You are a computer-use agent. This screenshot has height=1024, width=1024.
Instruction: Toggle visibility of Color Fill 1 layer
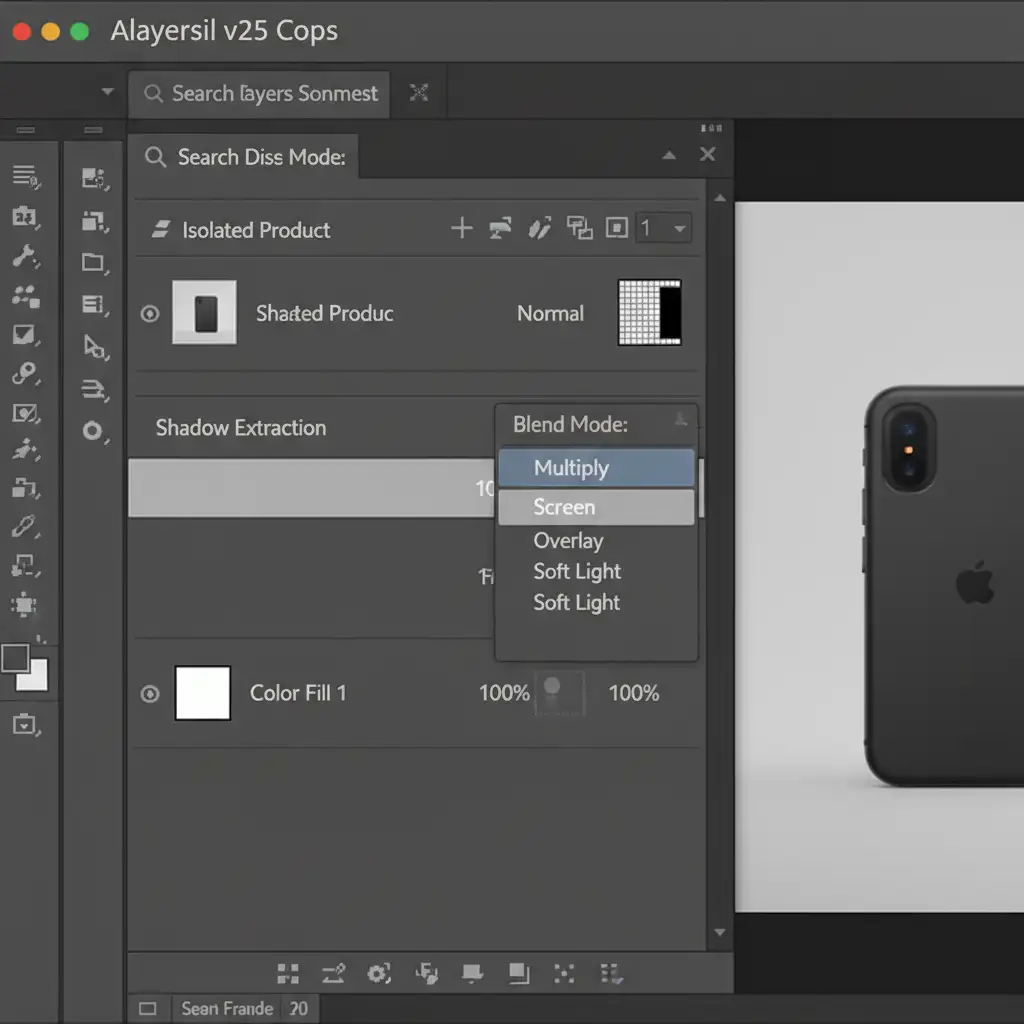click(150, 694)
